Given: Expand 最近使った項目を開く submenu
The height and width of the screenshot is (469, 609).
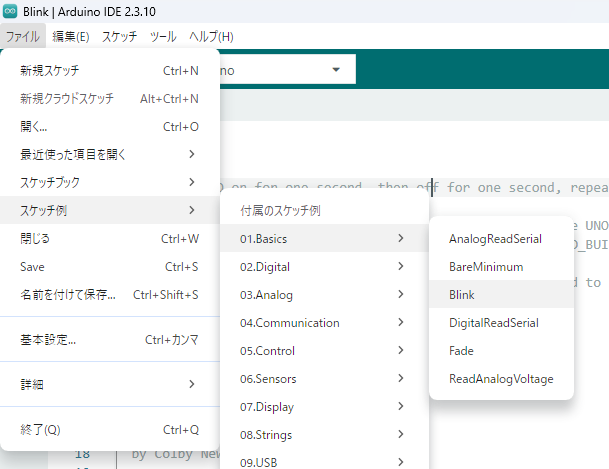Looking at the screenshot, I should tap(110, 155).
